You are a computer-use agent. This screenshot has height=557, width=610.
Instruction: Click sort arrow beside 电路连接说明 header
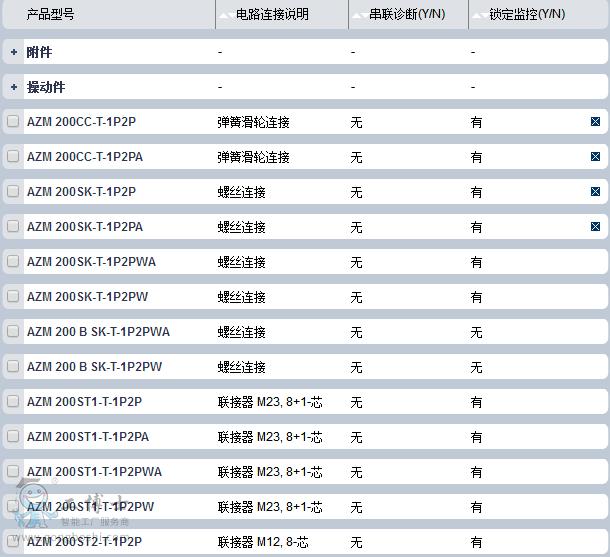(224, 15)
